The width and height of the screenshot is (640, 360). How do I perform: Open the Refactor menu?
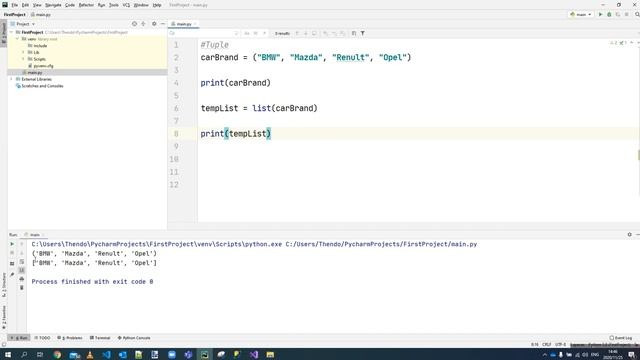click(x=86, y=5)
